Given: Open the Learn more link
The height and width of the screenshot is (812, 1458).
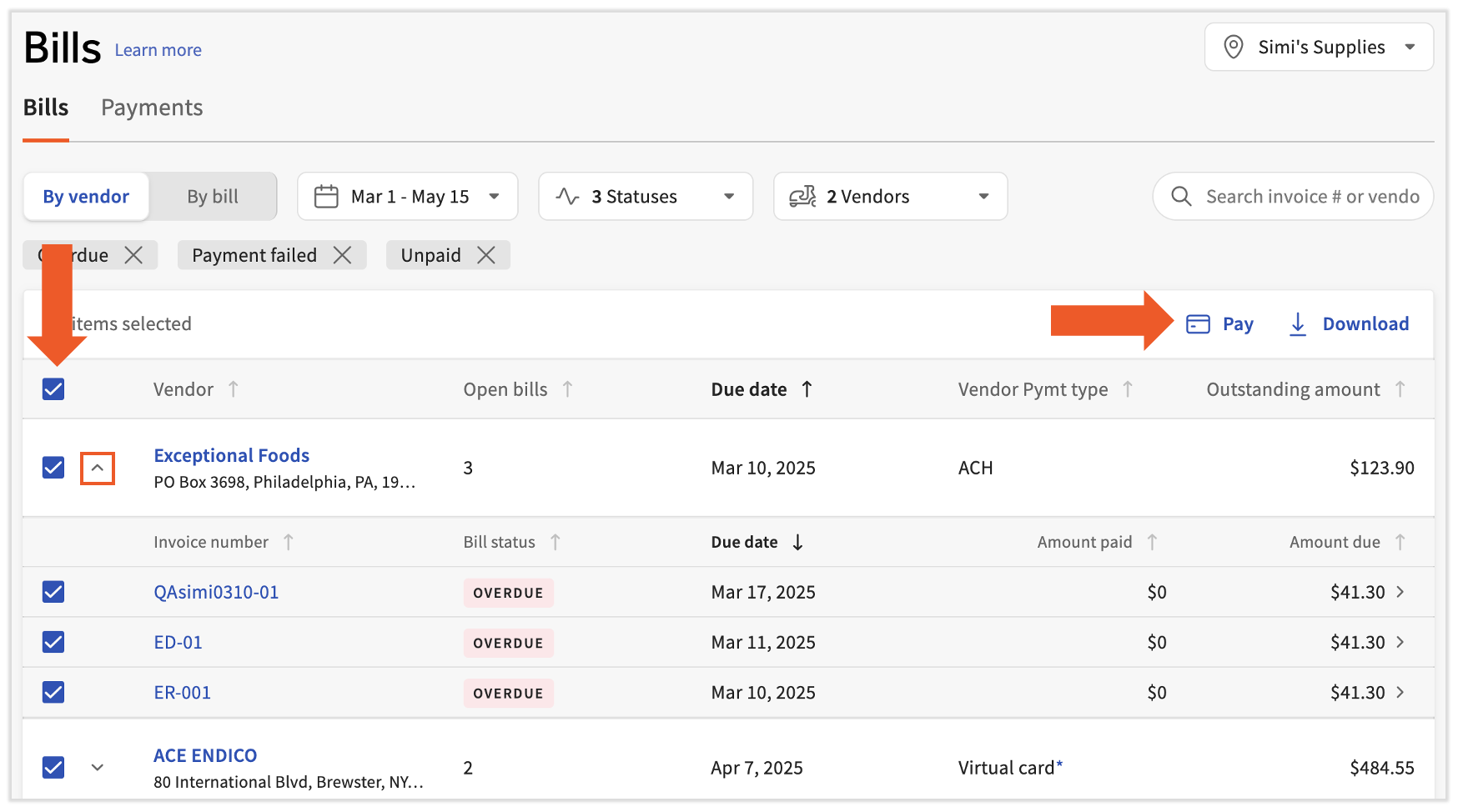Looking at the screenshot, I should pos(158,50).
